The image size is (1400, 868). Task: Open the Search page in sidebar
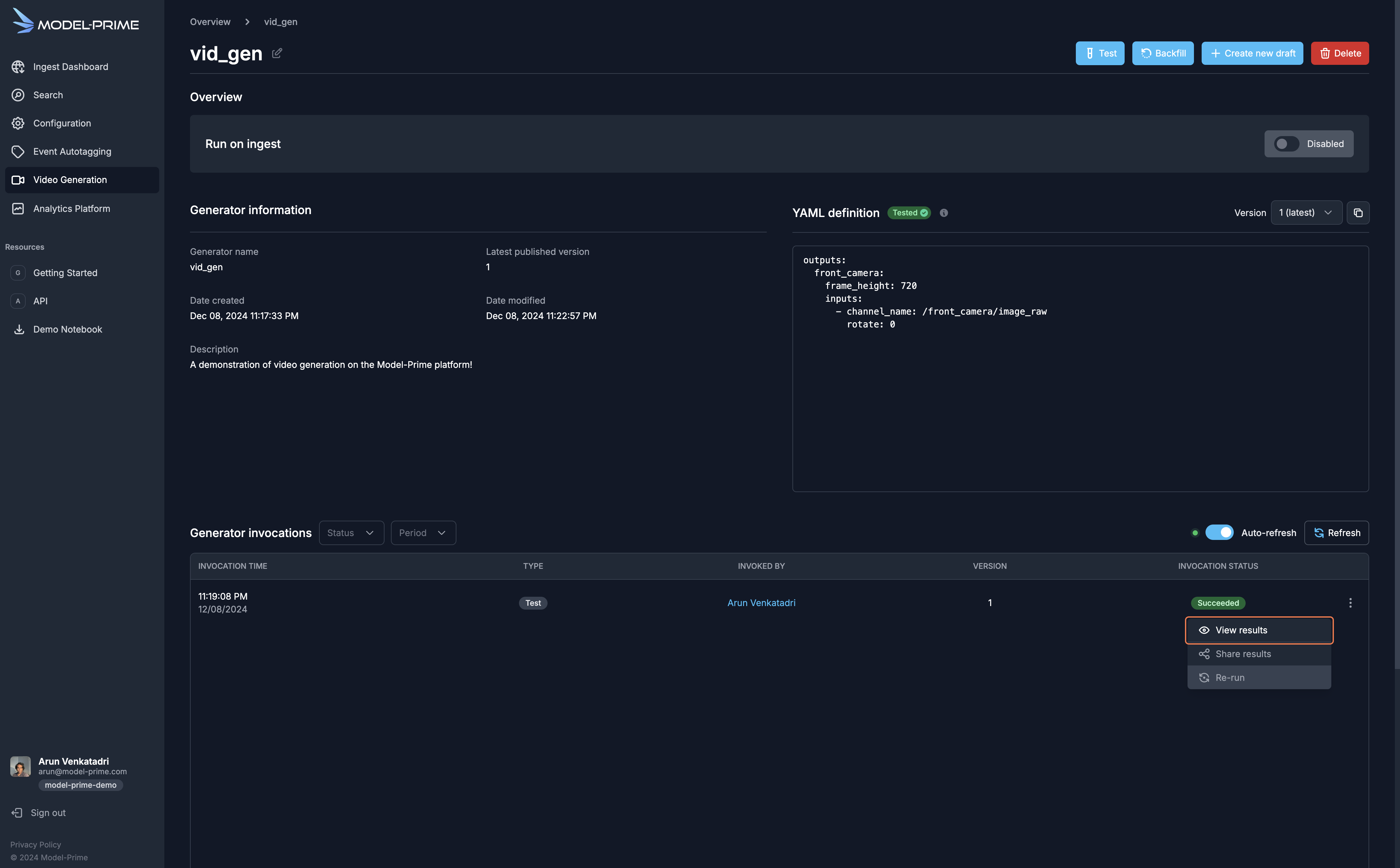(x=82, y=95)
